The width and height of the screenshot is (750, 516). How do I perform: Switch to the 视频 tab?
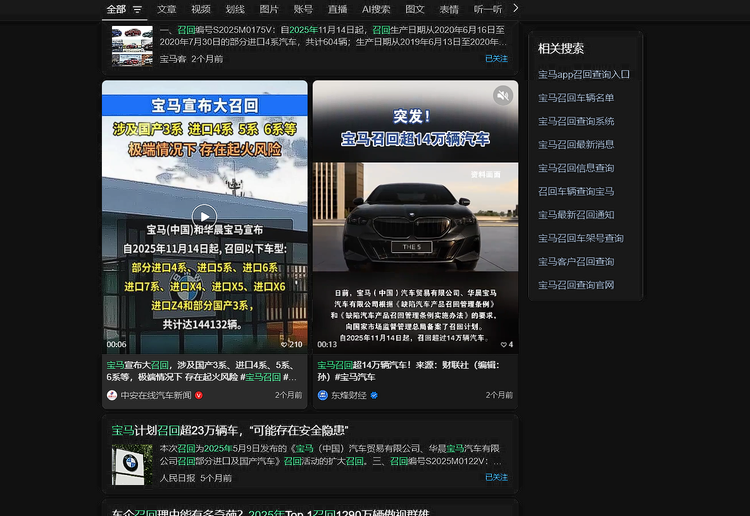[x=201, y=9]
